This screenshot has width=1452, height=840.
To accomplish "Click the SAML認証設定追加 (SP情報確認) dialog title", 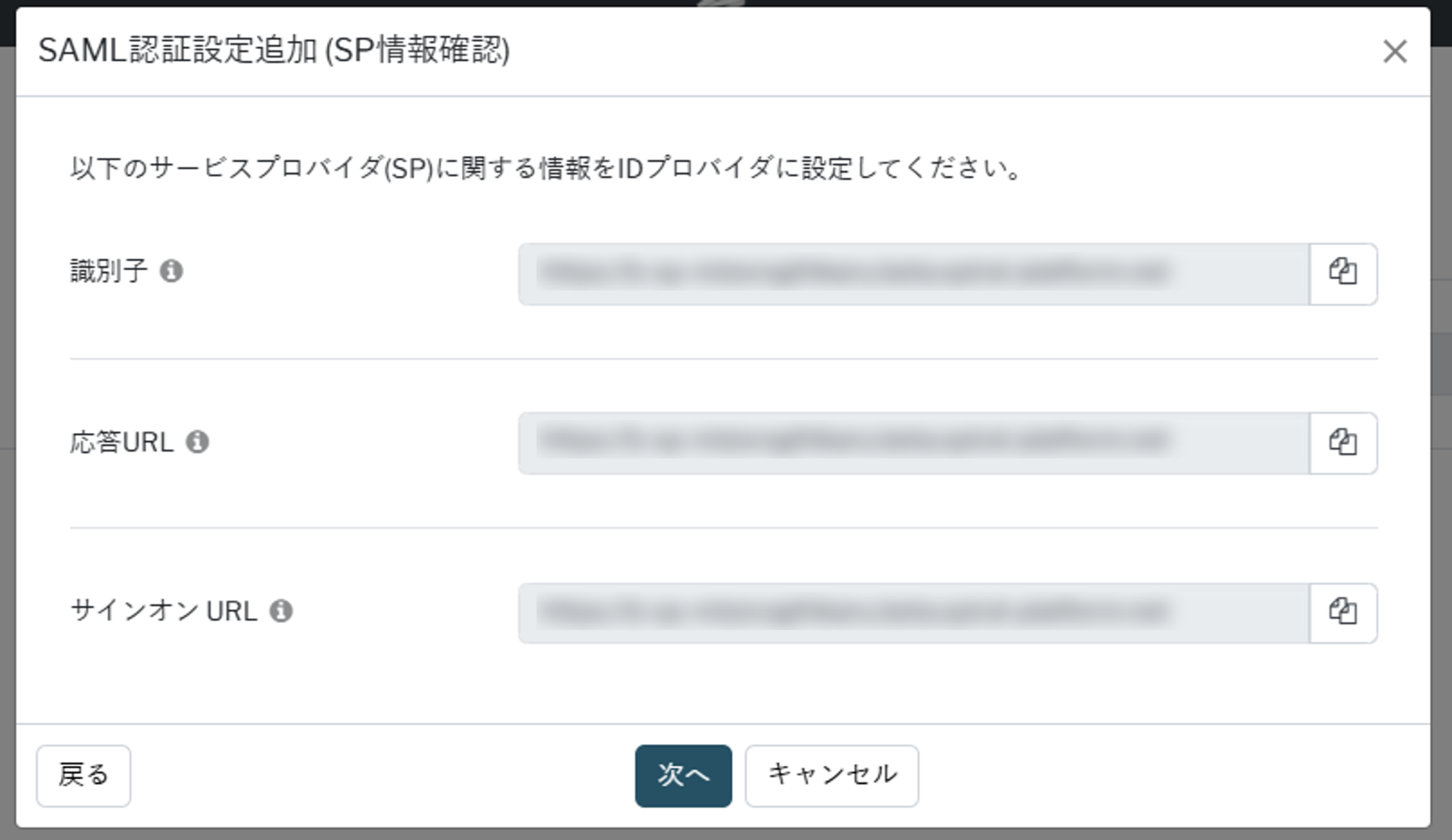I will tap(274, 50).
